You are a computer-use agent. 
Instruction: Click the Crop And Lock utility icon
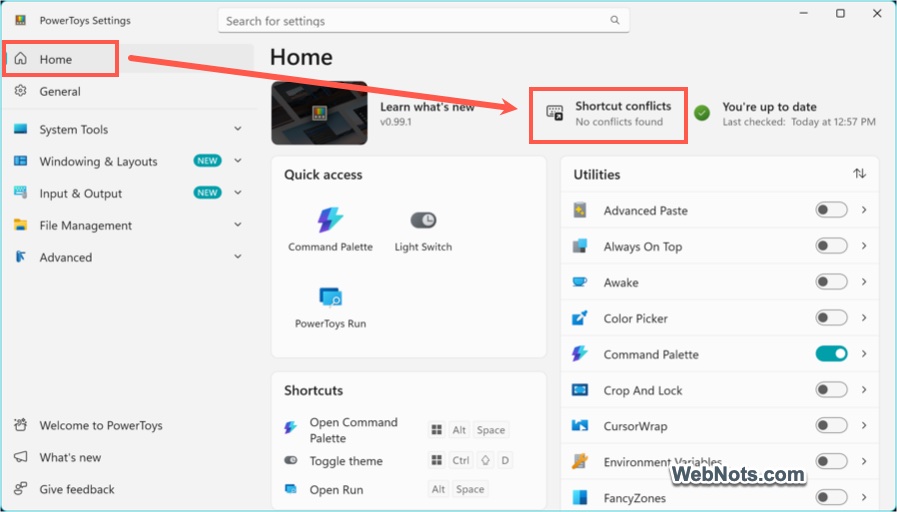pyautogui.click(x=580, y=390)
